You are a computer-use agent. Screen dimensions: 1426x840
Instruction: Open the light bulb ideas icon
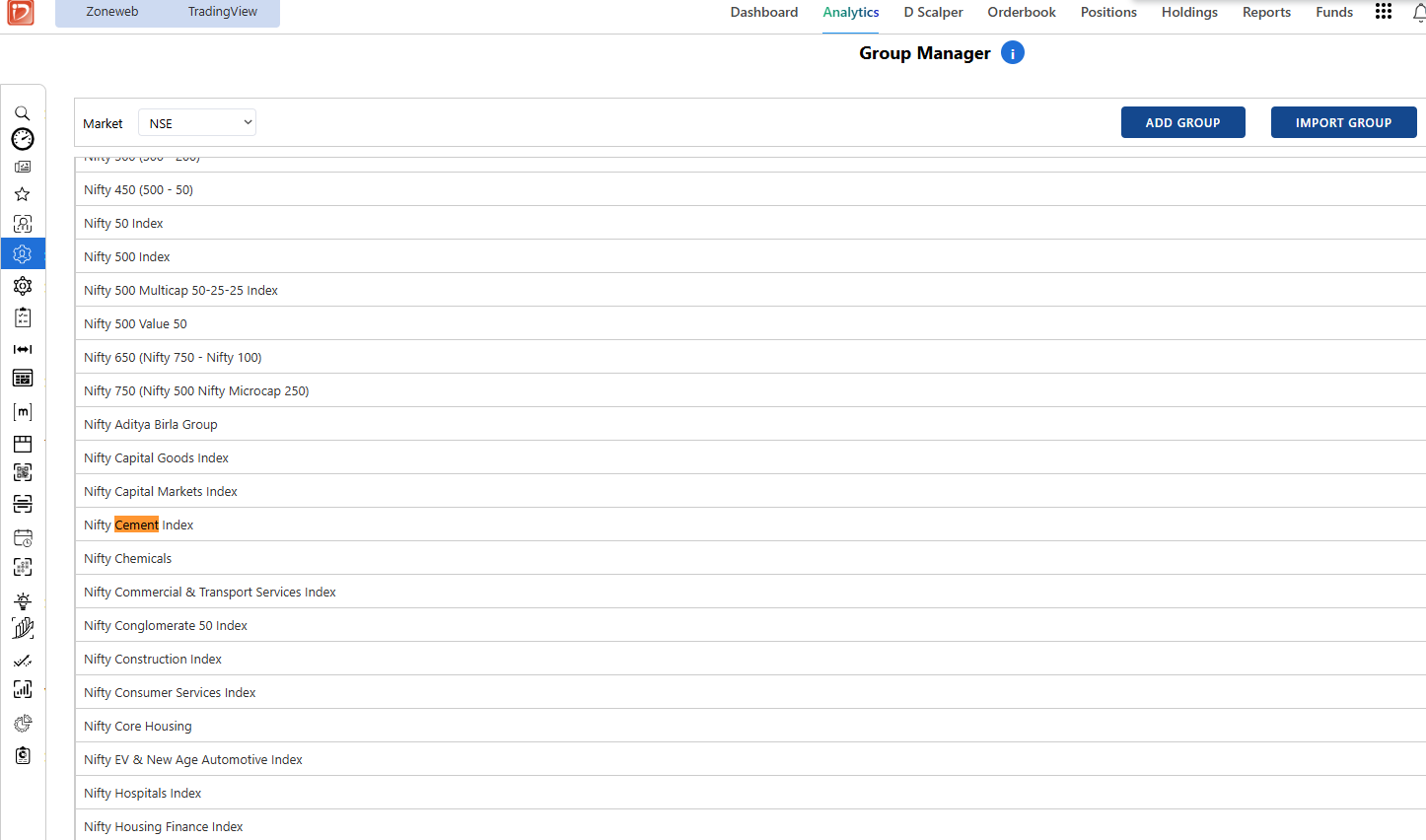click(23, 600)
